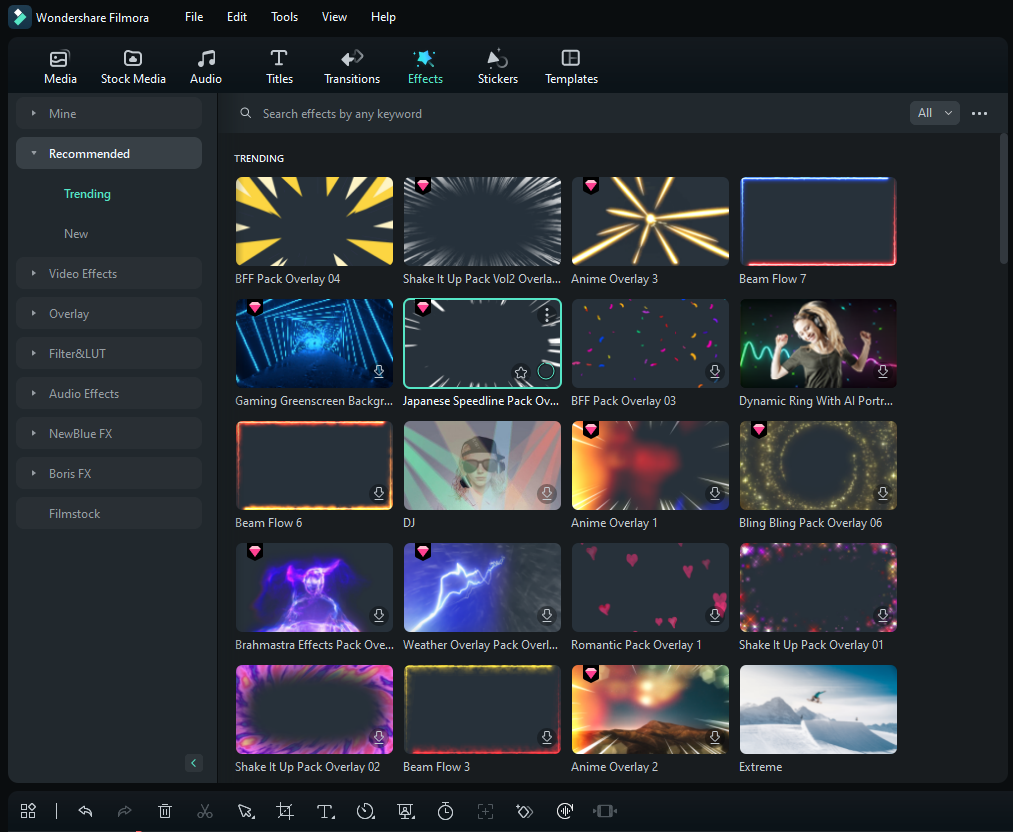
Task: Collapse the left sidebar panel
Action: tap(194, 763)
